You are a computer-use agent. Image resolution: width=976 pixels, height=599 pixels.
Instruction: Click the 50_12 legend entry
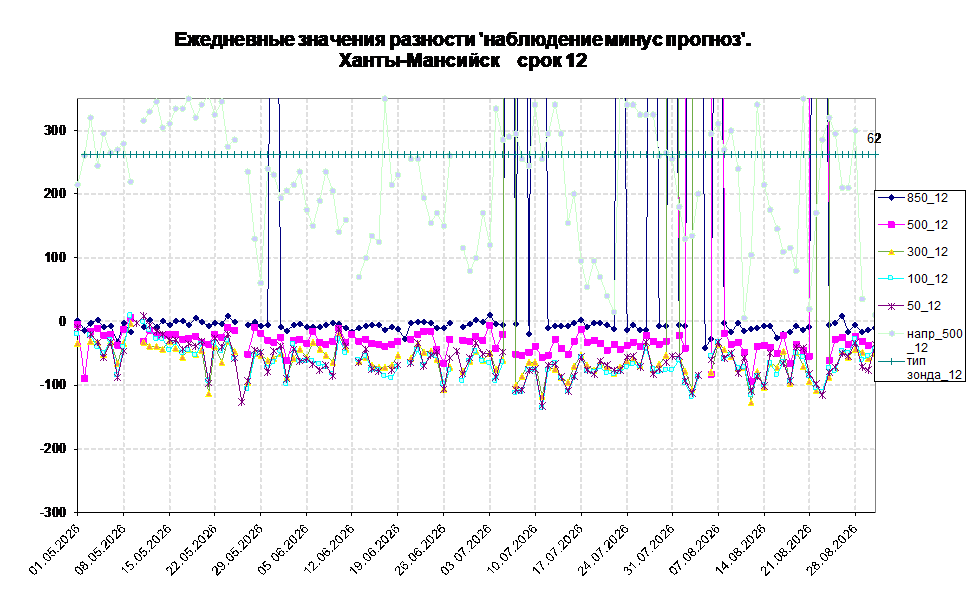point(909,306)
